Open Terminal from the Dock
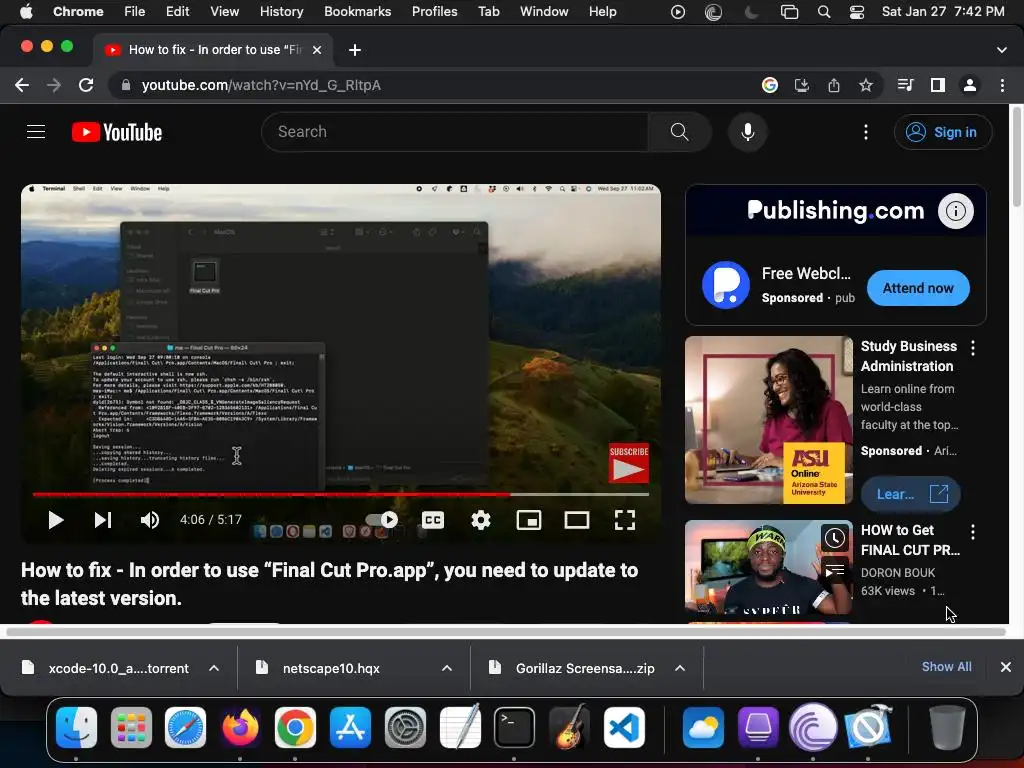Image resolution: width=1024 pixels, height=768 pixels. point(514,727)
